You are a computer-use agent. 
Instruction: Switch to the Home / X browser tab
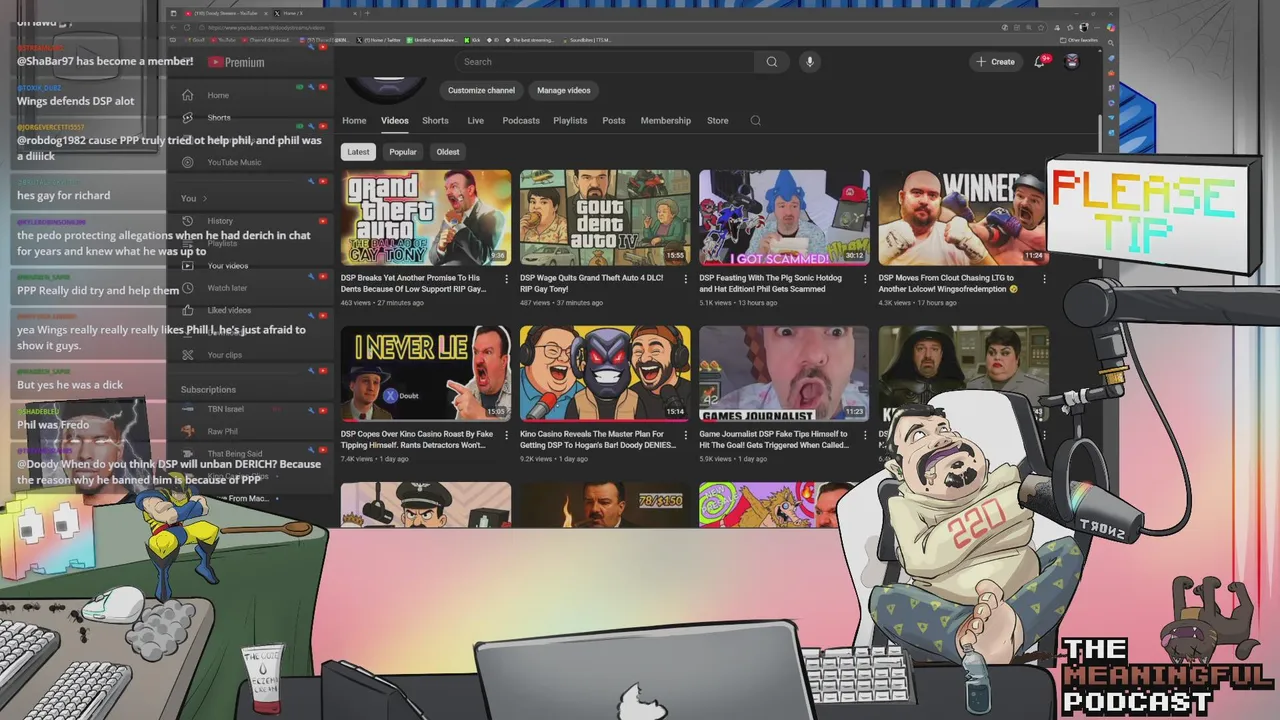tap(313, 13)
